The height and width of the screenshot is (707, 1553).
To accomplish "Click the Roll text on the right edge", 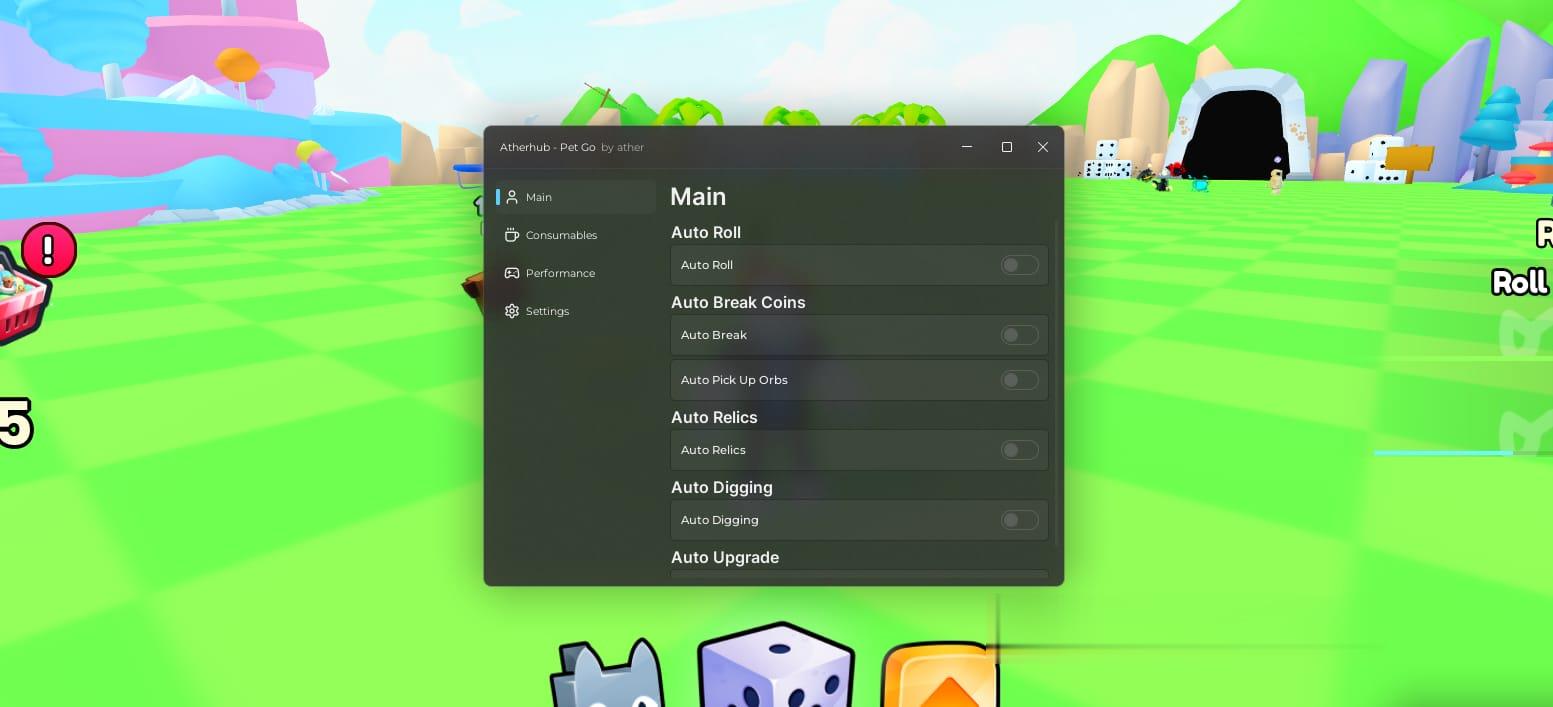I will 1520,282.
